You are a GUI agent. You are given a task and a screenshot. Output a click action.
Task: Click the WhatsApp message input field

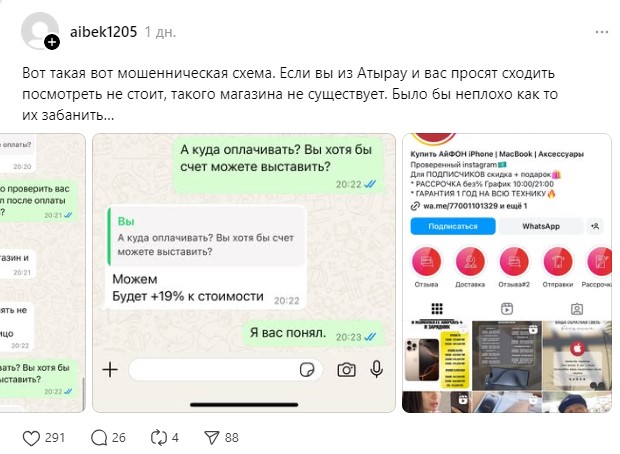click(x=225, y=370)
